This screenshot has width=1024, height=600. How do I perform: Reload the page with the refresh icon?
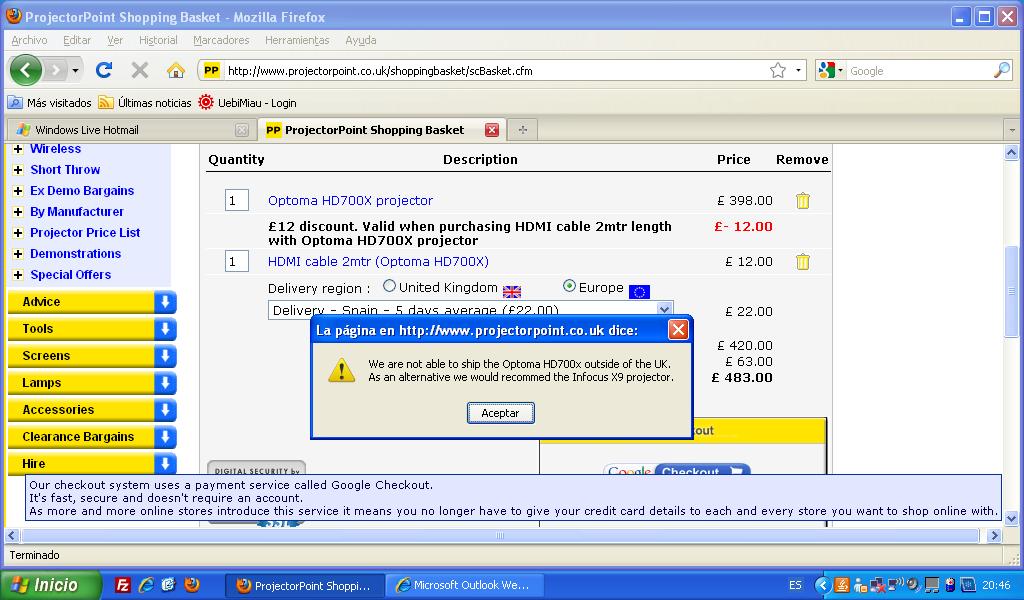(x=104, y=70)
